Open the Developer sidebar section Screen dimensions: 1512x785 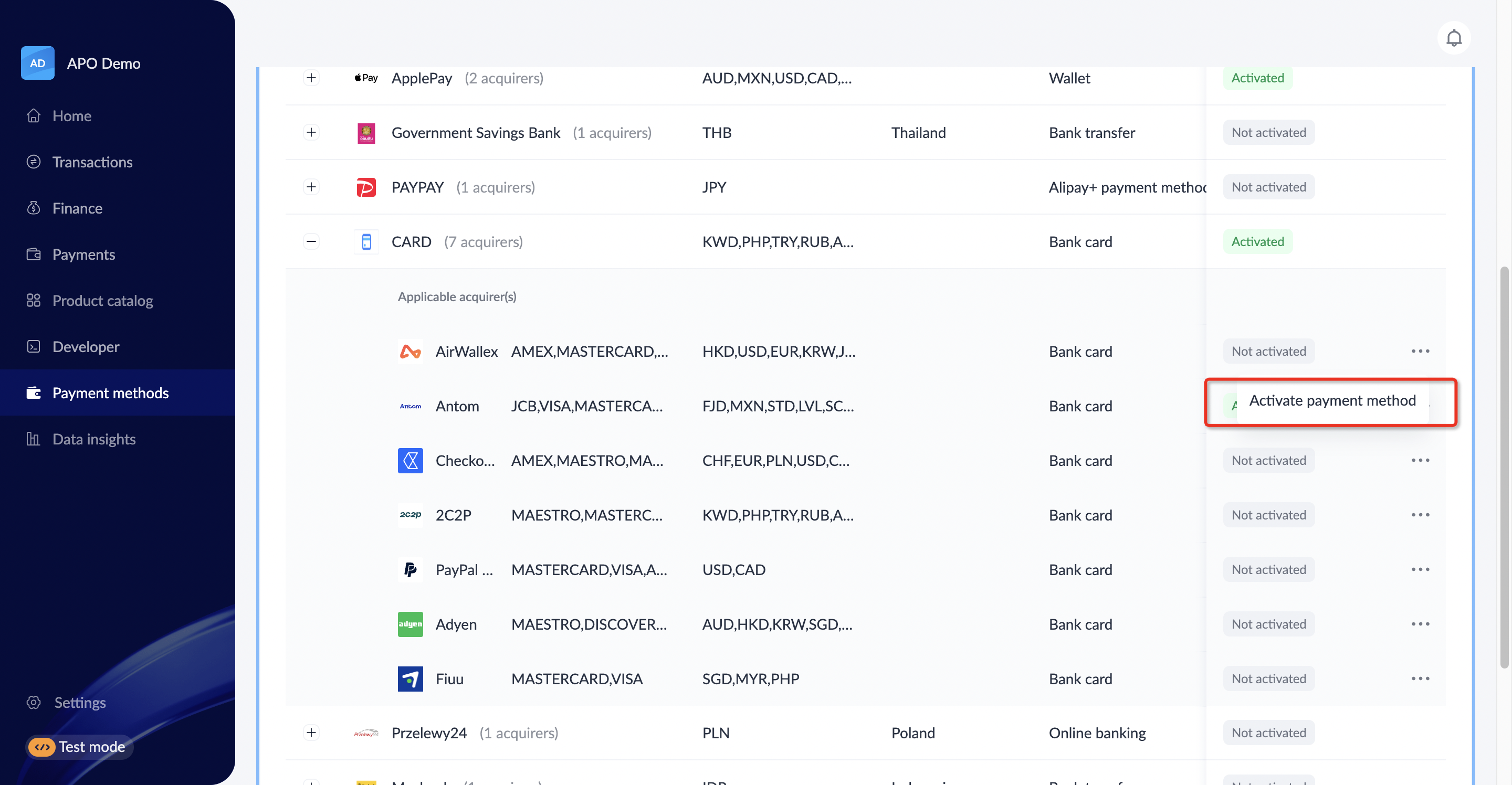pyautogui.click(x=86, y=347)
